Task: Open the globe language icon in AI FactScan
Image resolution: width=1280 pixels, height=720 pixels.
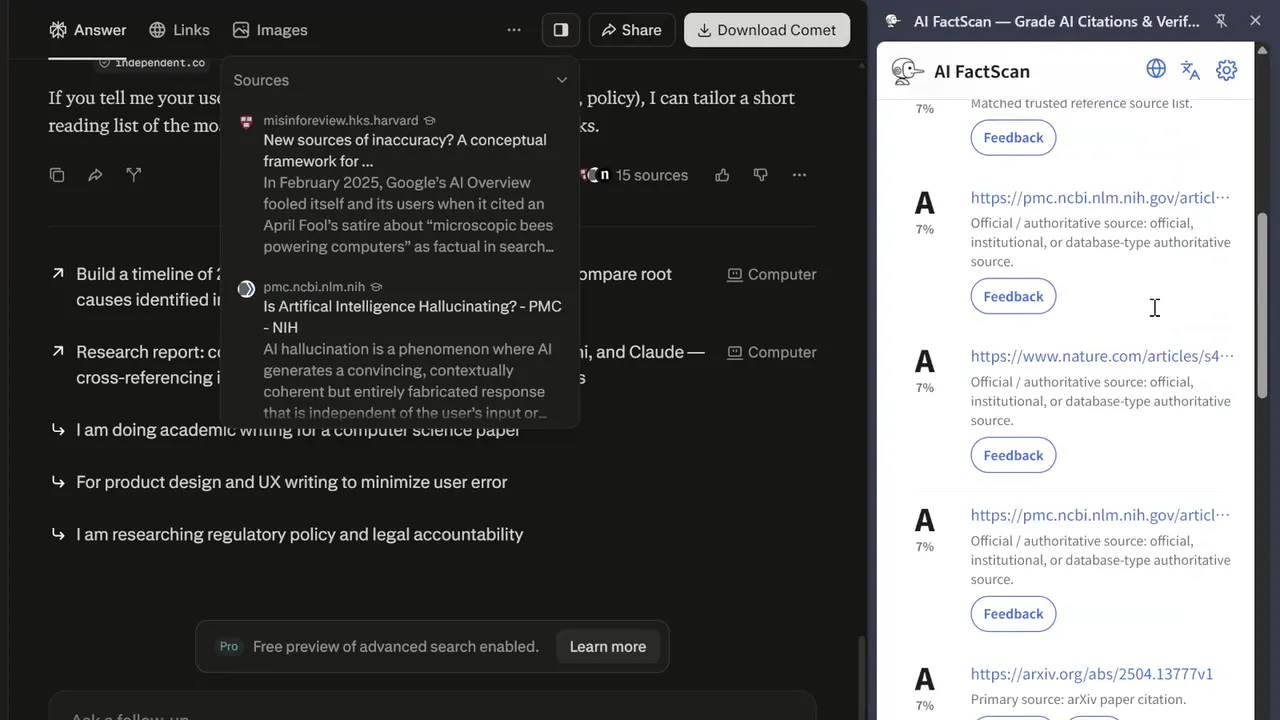Action: pos(1156,69)
